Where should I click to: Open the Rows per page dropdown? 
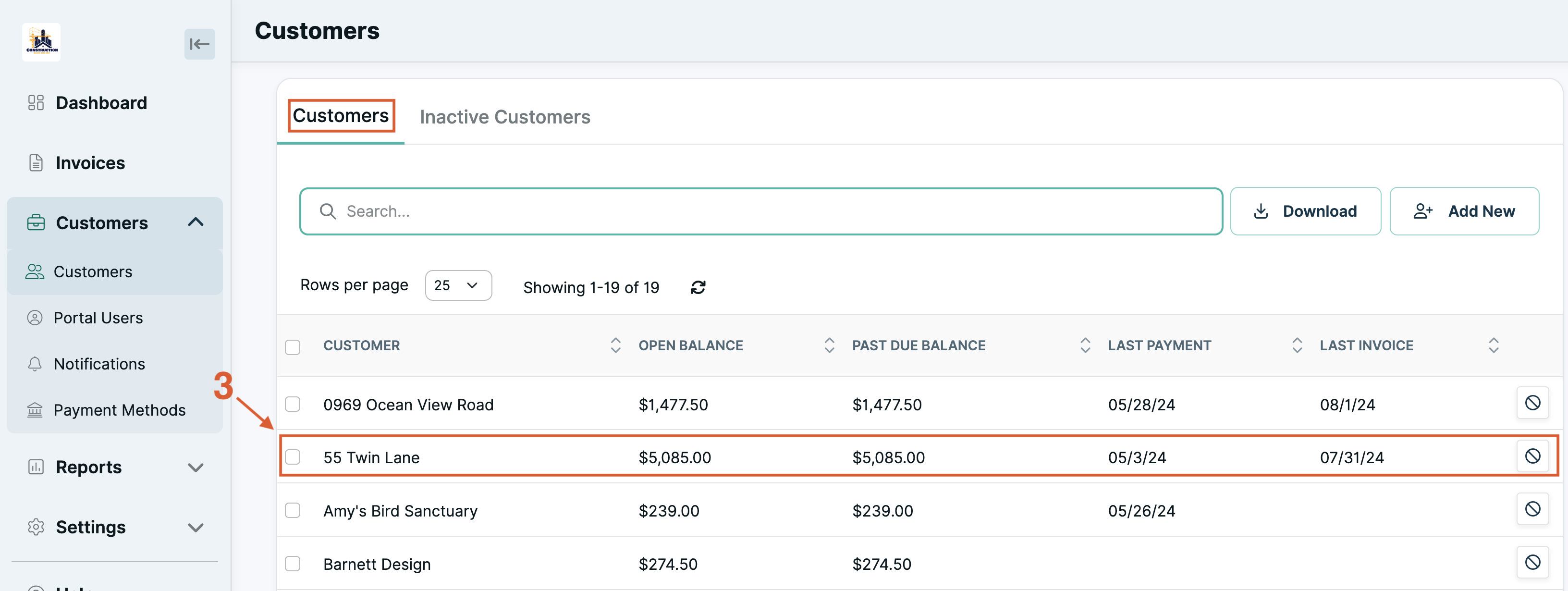[458, 285]
